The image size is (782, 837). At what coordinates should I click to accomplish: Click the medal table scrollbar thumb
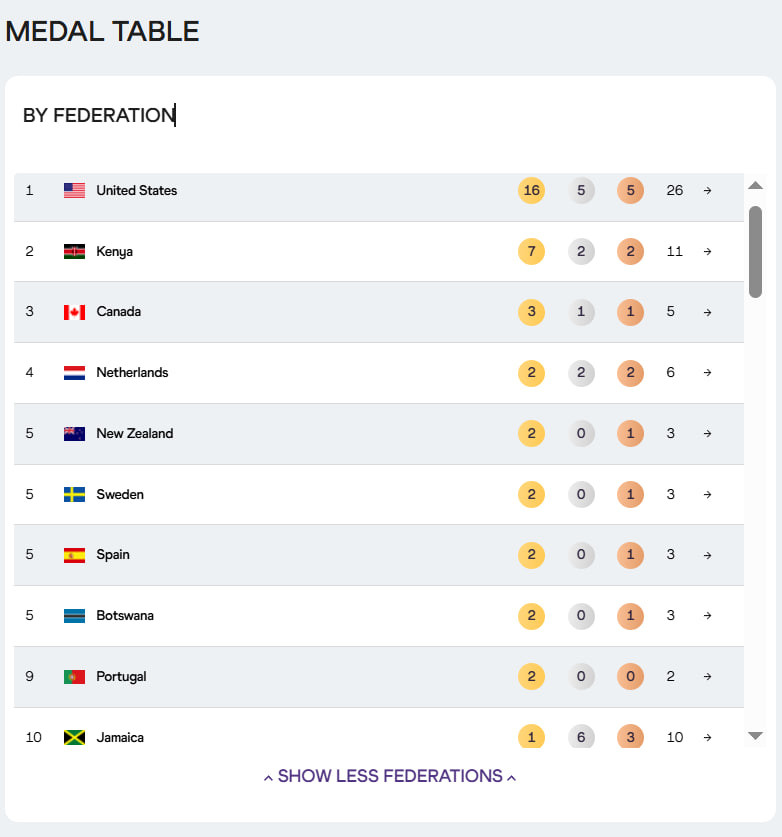click(x=756, y=251)
